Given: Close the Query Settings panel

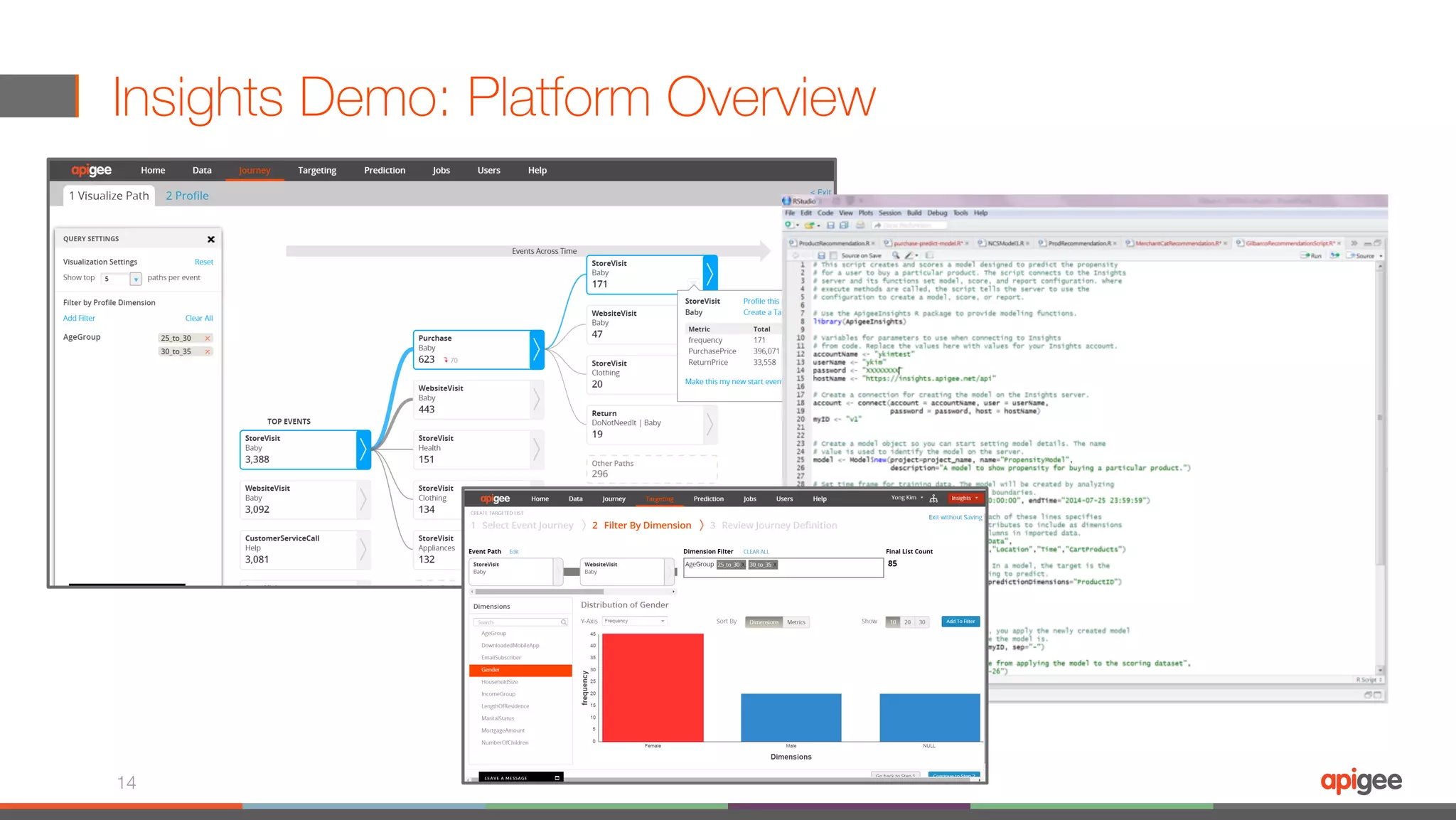Looking at the screenshot, I should click(210, 239).
